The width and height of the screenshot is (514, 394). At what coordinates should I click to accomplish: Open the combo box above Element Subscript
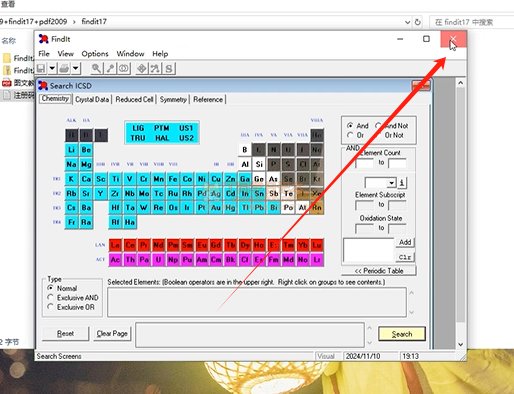380,183
